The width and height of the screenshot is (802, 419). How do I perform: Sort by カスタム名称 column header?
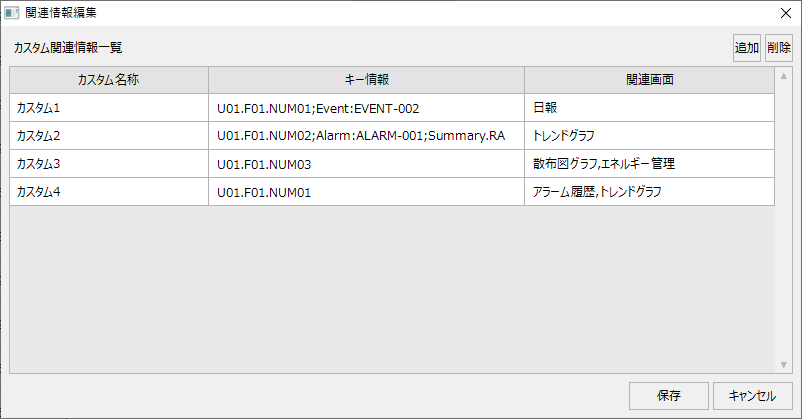(109, 80)
